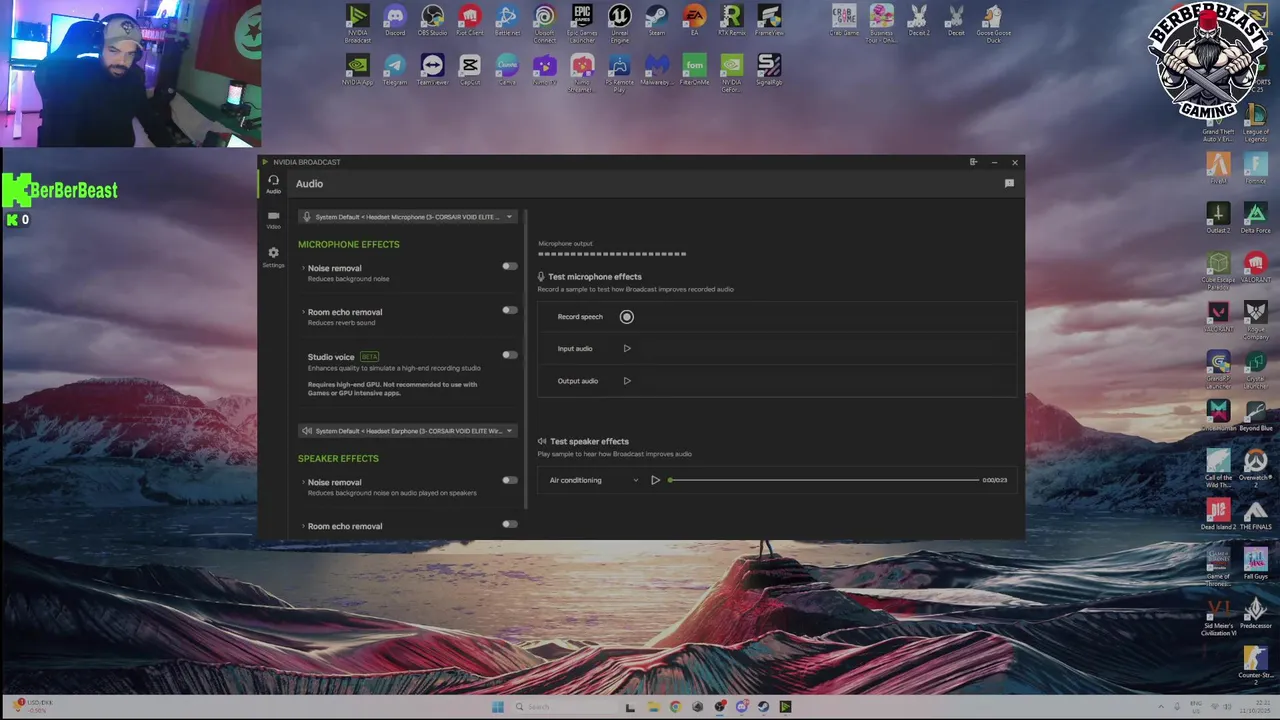
Task: Play the Input audio sample
Action: [627, 349]
